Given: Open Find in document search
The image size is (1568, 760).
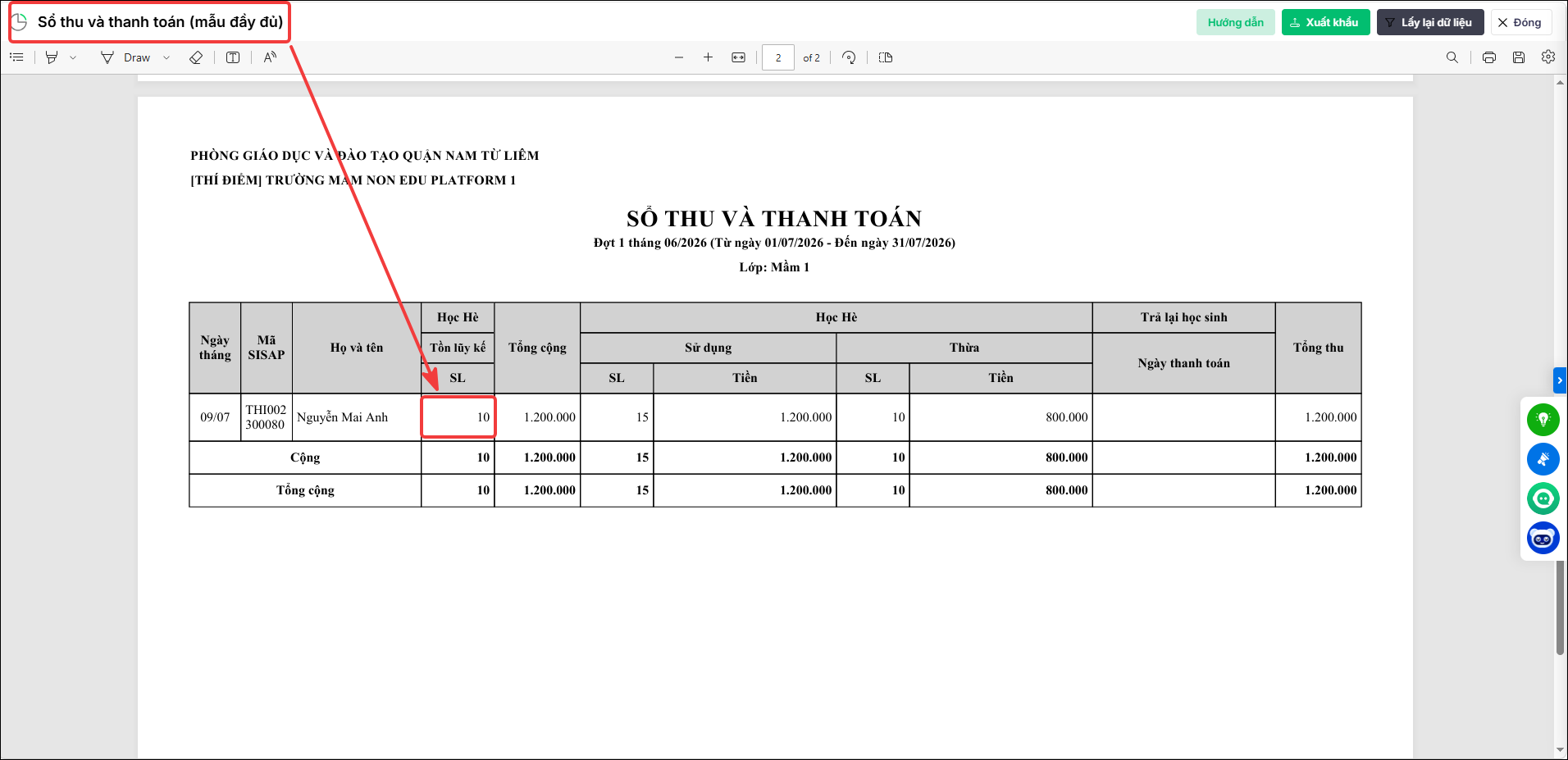Looking at the screenshot, I should [x=1452, y=57].
